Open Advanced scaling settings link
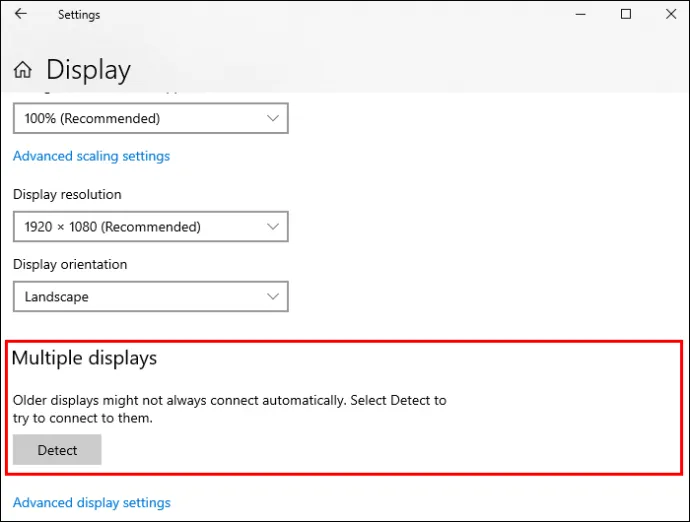 [x=91, y=156]
